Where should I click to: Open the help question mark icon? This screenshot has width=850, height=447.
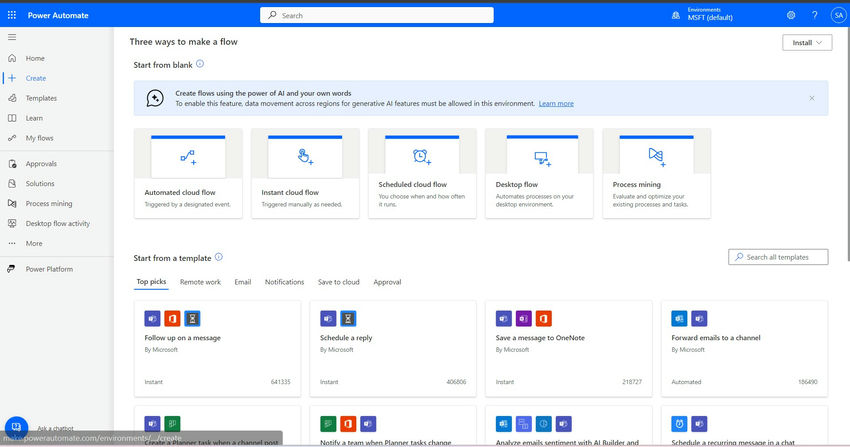click(x=814, y=15)
